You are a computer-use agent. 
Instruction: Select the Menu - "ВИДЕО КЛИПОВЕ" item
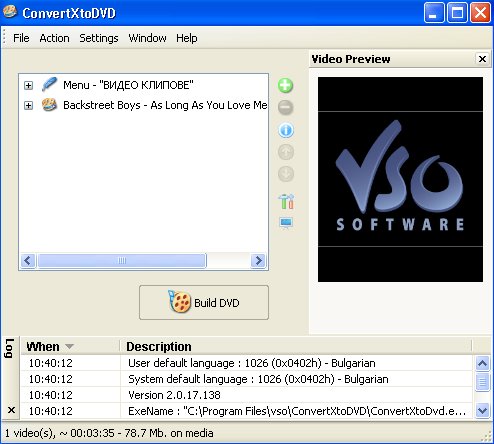coord(128,85)
